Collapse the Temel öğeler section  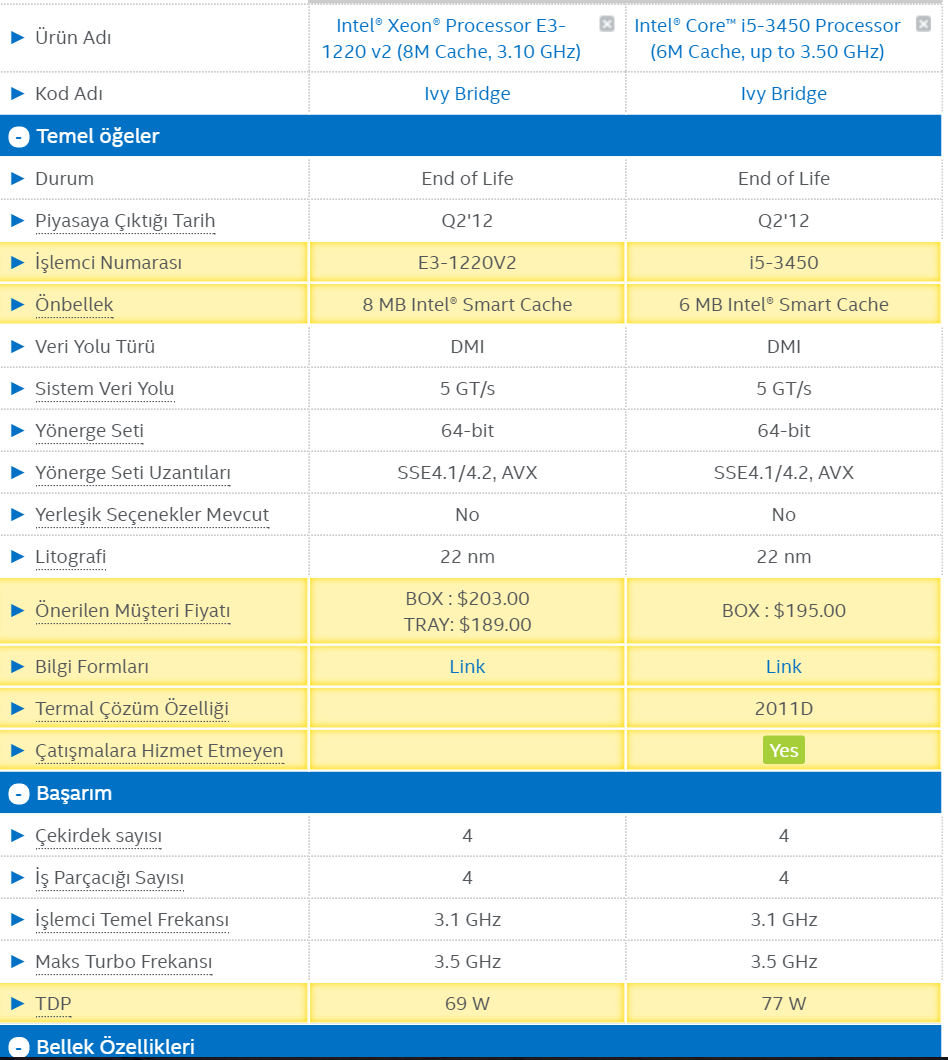[x=19, y=137]
